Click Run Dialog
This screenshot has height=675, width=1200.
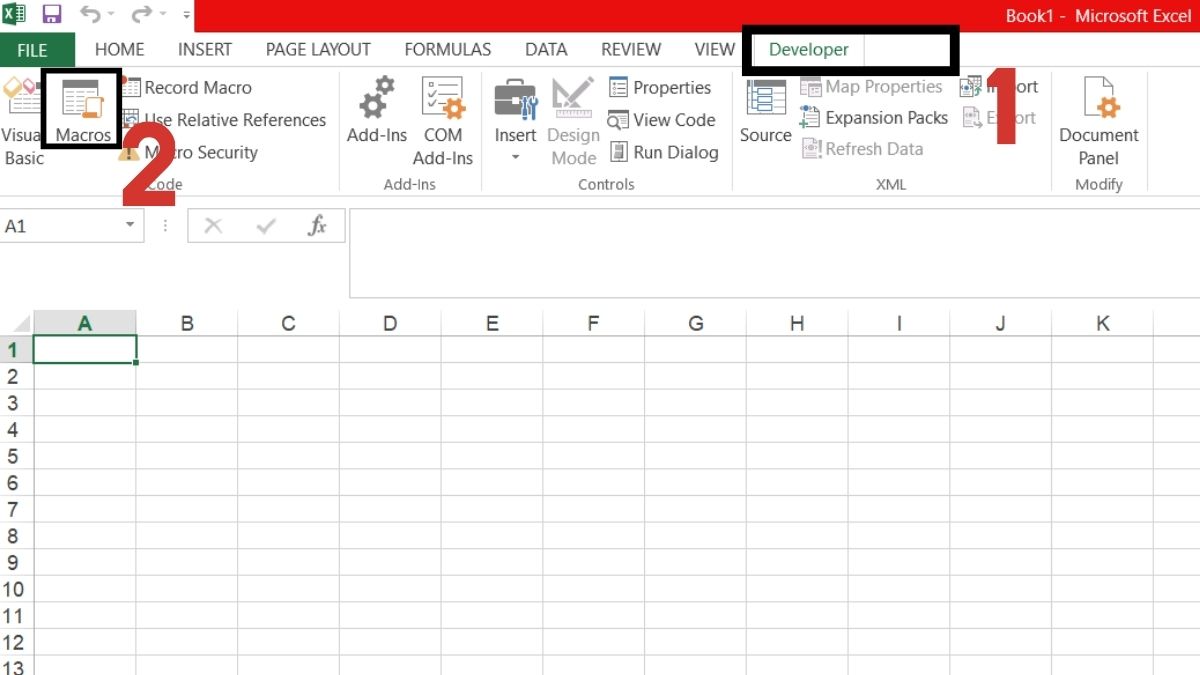[x=663, y=152]
